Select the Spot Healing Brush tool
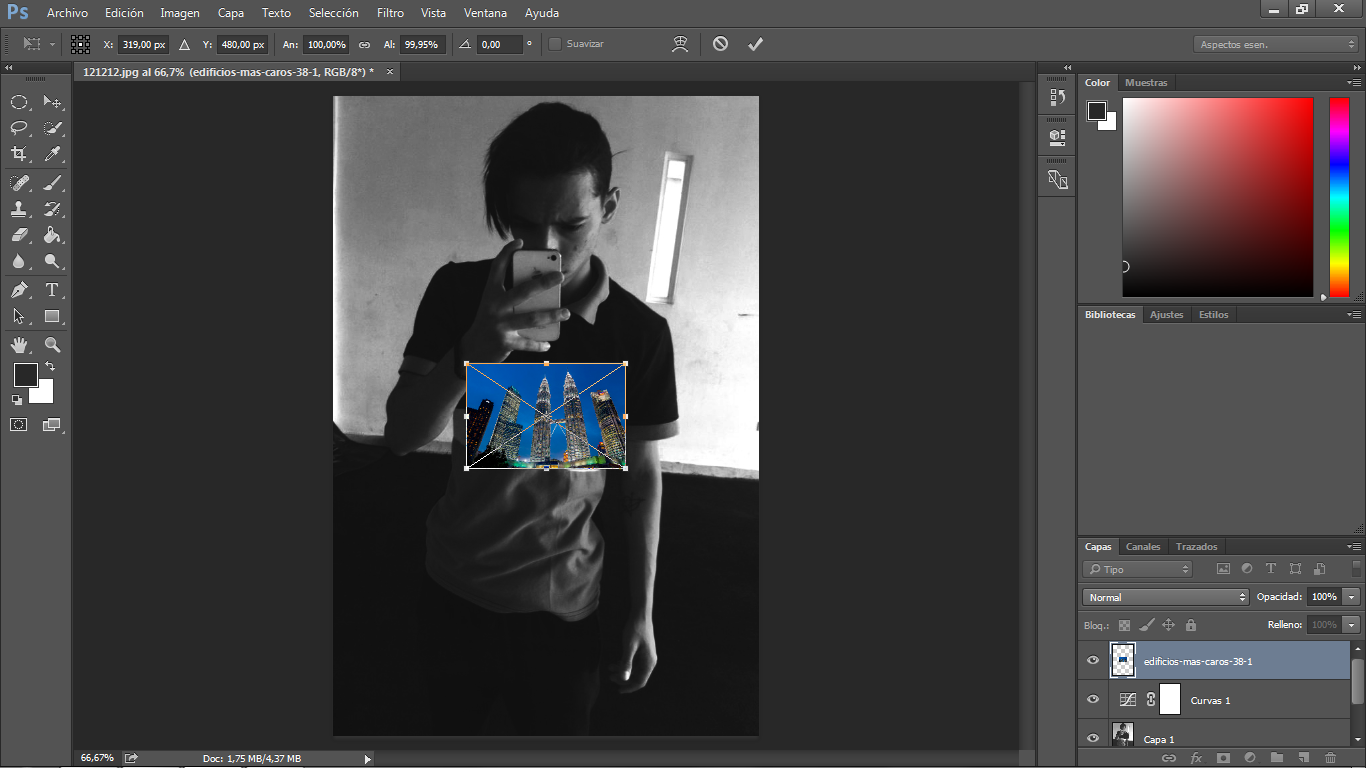This screenshot has height=768, width=1366. pyautogui.click(x=19, y=182)
